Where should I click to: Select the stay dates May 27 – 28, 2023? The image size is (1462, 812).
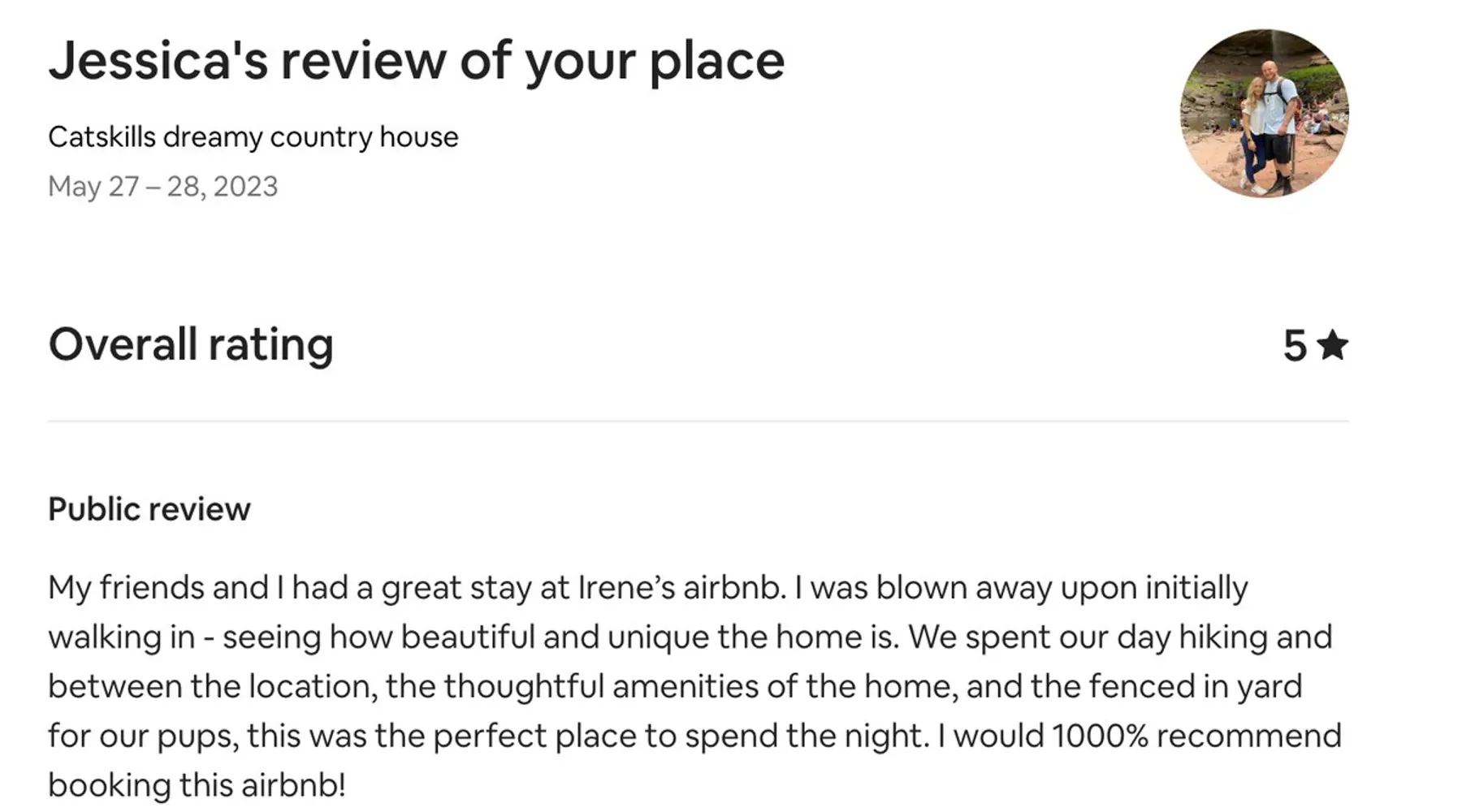162,187
